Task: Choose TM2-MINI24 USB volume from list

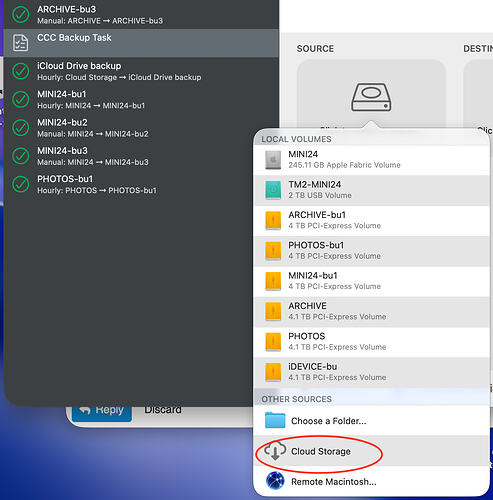Action: [x=371, y=190]
